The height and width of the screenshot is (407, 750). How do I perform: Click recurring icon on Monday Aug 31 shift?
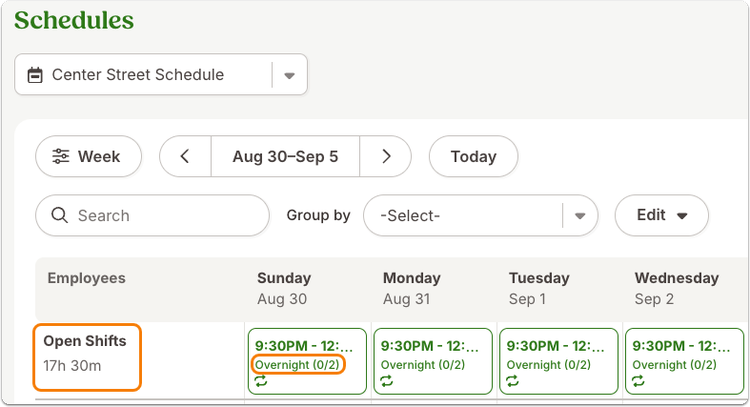point(387,381)
